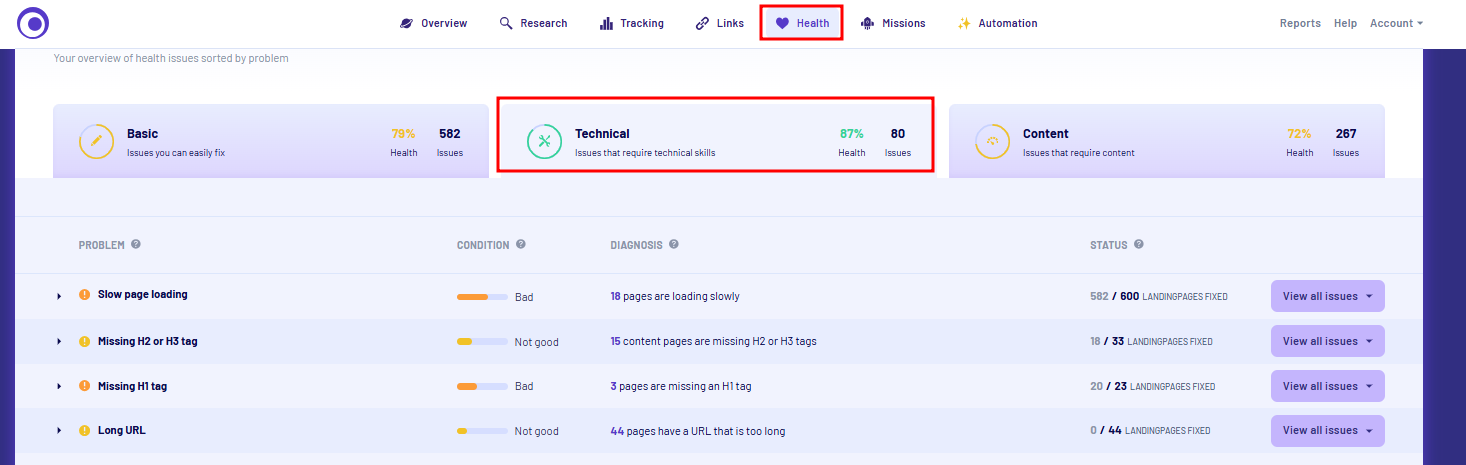
Task: Click the pencil icon on Basic card
Action: coord(96,141)
